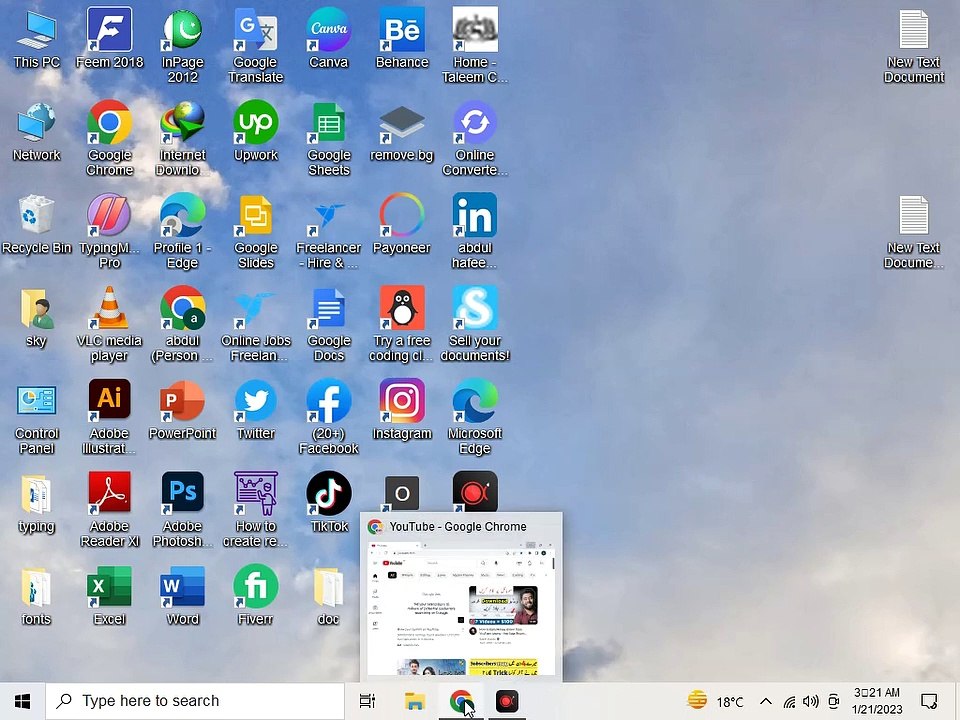The height and width of the screenshot is (720, 960).
Task: Select the New Text Docume... file below
Action: [913, 233]
